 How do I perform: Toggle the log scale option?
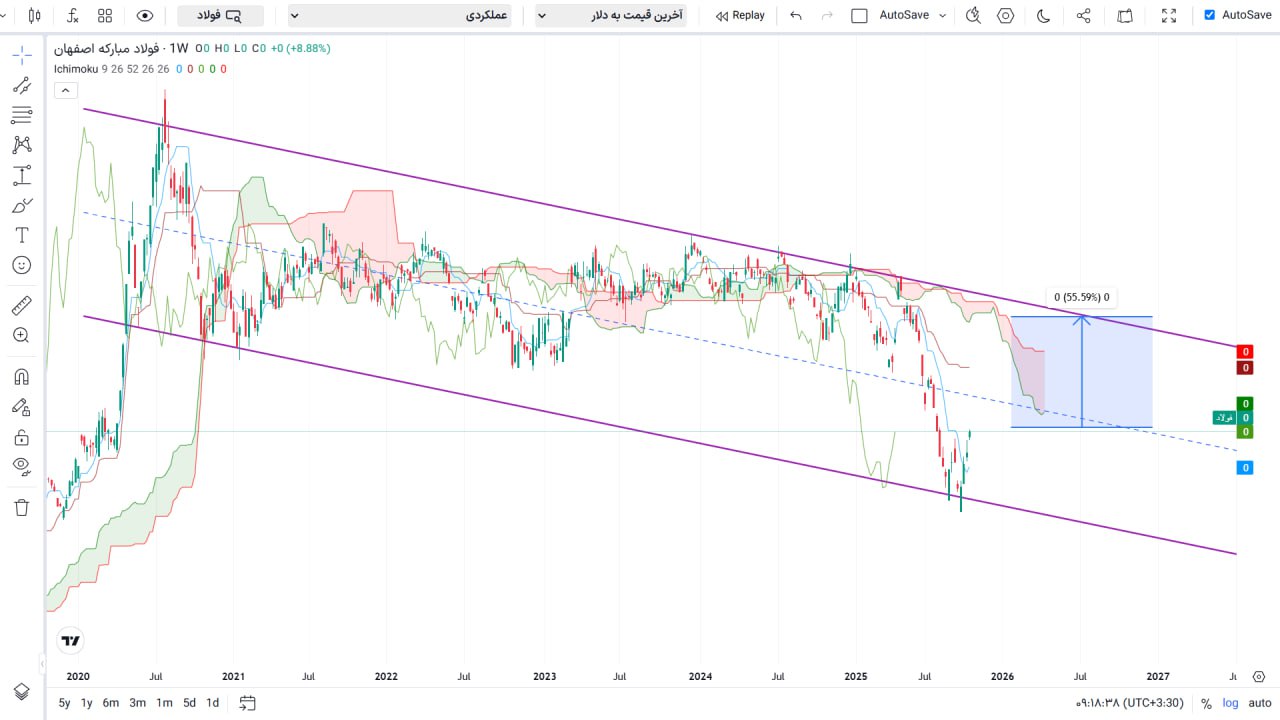pos(1229,703)
